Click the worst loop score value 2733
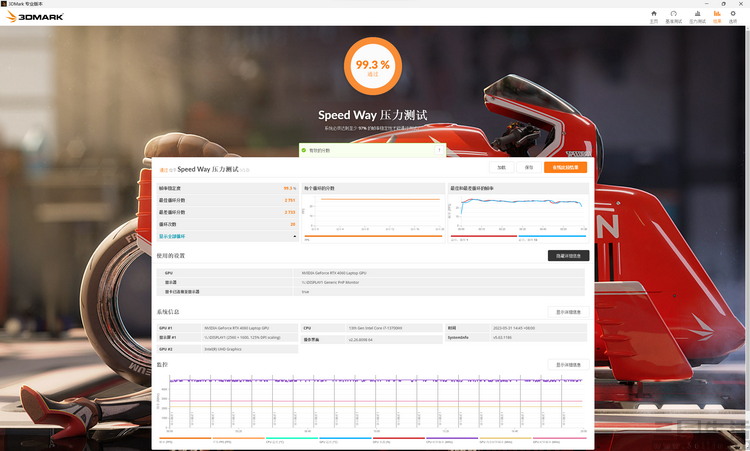 (x=290, y=212)
